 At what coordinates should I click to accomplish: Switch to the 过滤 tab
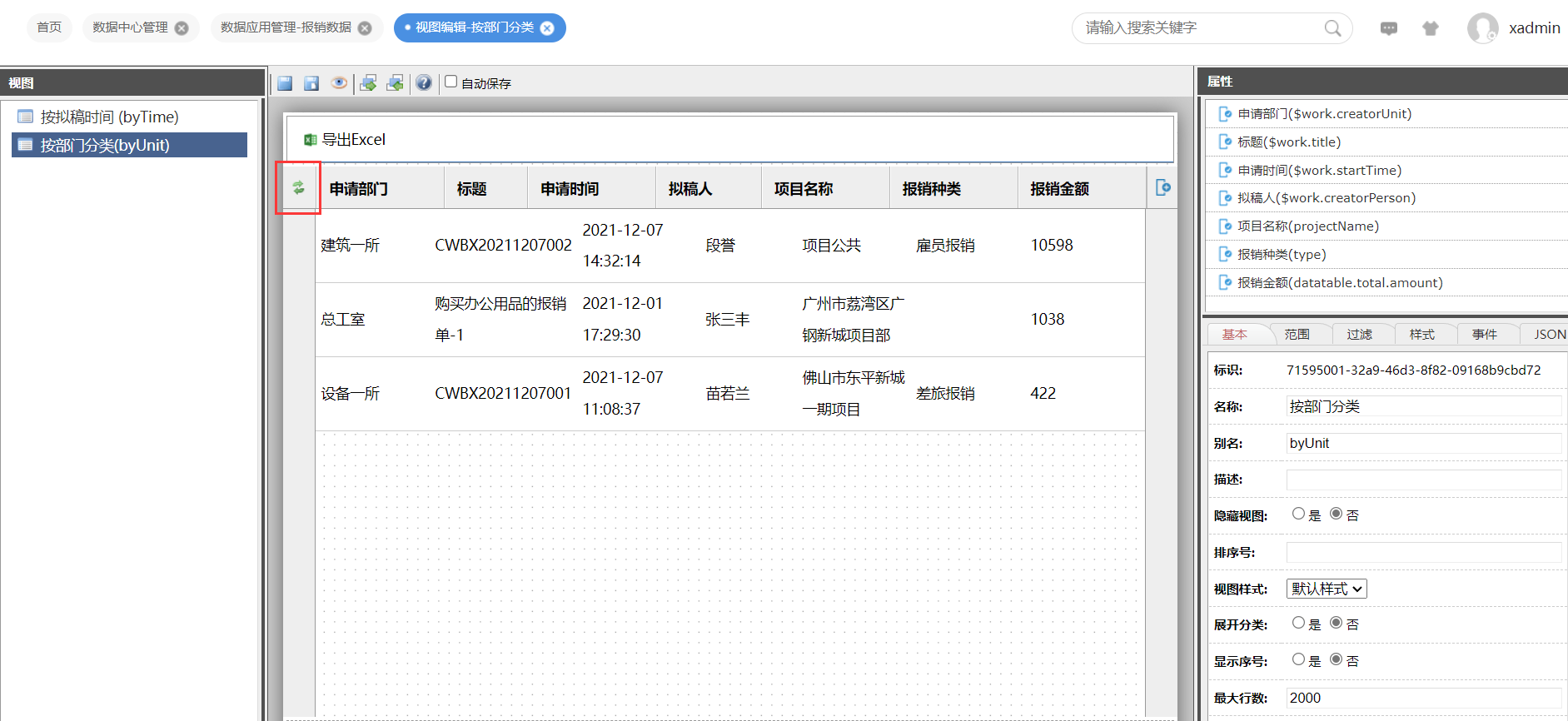click(x=1359, y=334)
